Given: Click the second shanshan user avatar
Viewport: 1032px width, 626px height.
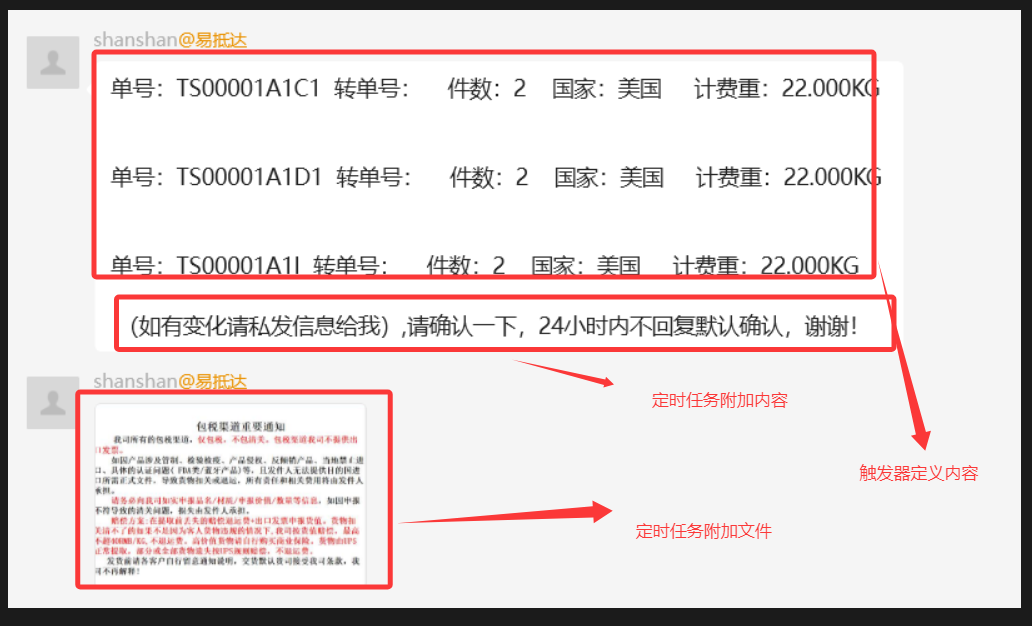Looking at the screenshot, I should tap(53, 403).
